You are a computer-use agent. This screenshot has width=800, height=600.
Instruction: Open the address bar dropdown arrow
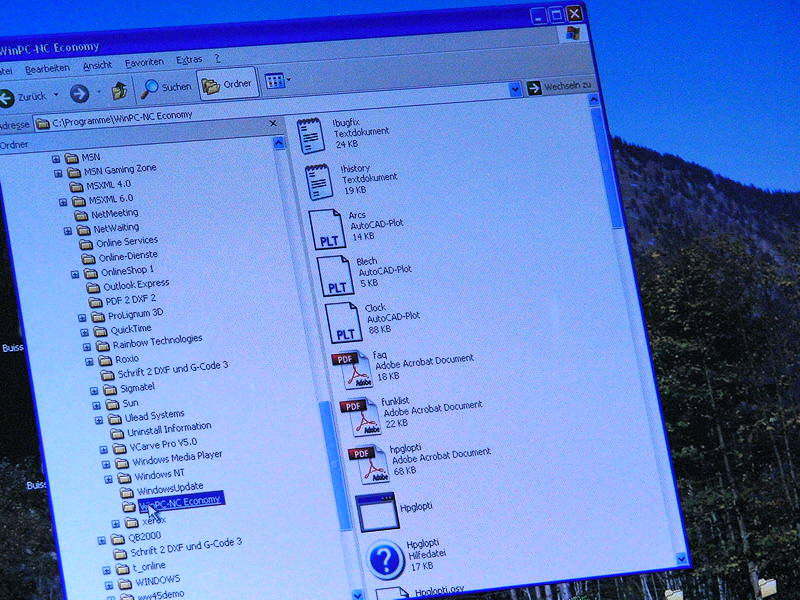(515, 90)
